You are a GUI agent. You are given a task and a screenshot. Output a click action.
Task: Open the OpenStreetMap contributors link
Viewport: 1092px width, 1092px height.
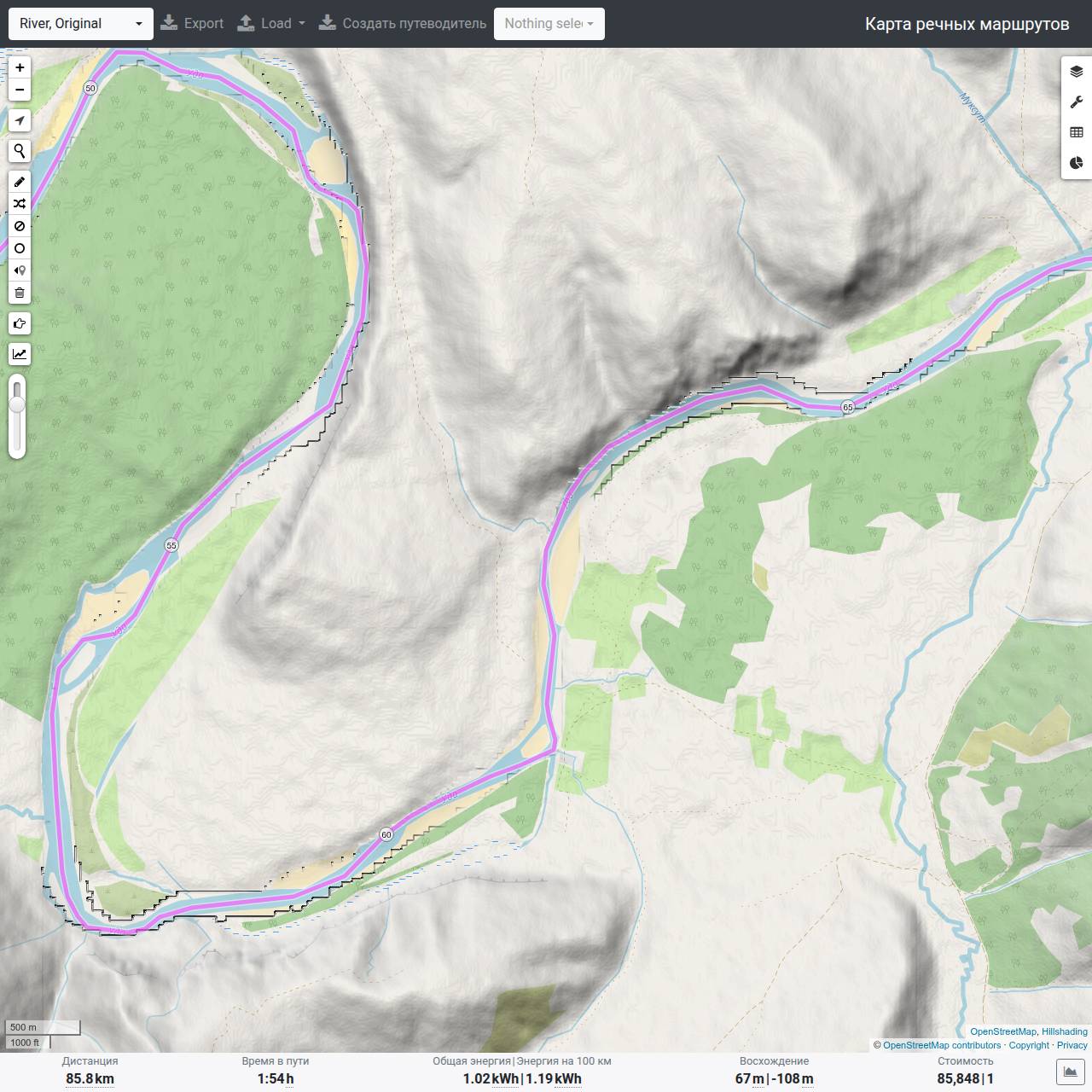[942, 1045]
